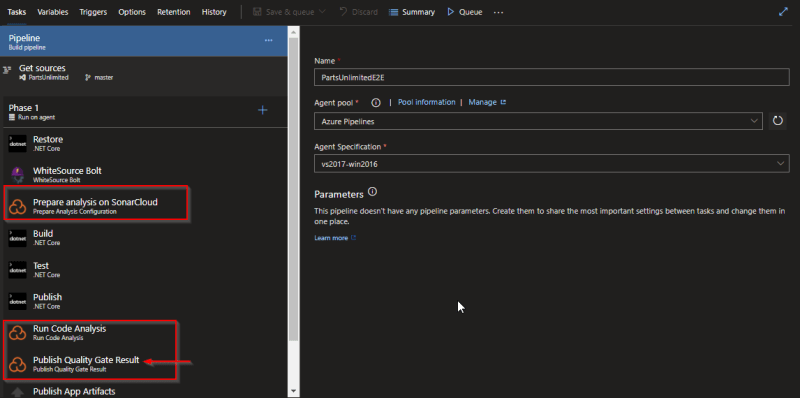
Task: Click the Run Code Analysis SonarCloud icon
Action: 18,333
